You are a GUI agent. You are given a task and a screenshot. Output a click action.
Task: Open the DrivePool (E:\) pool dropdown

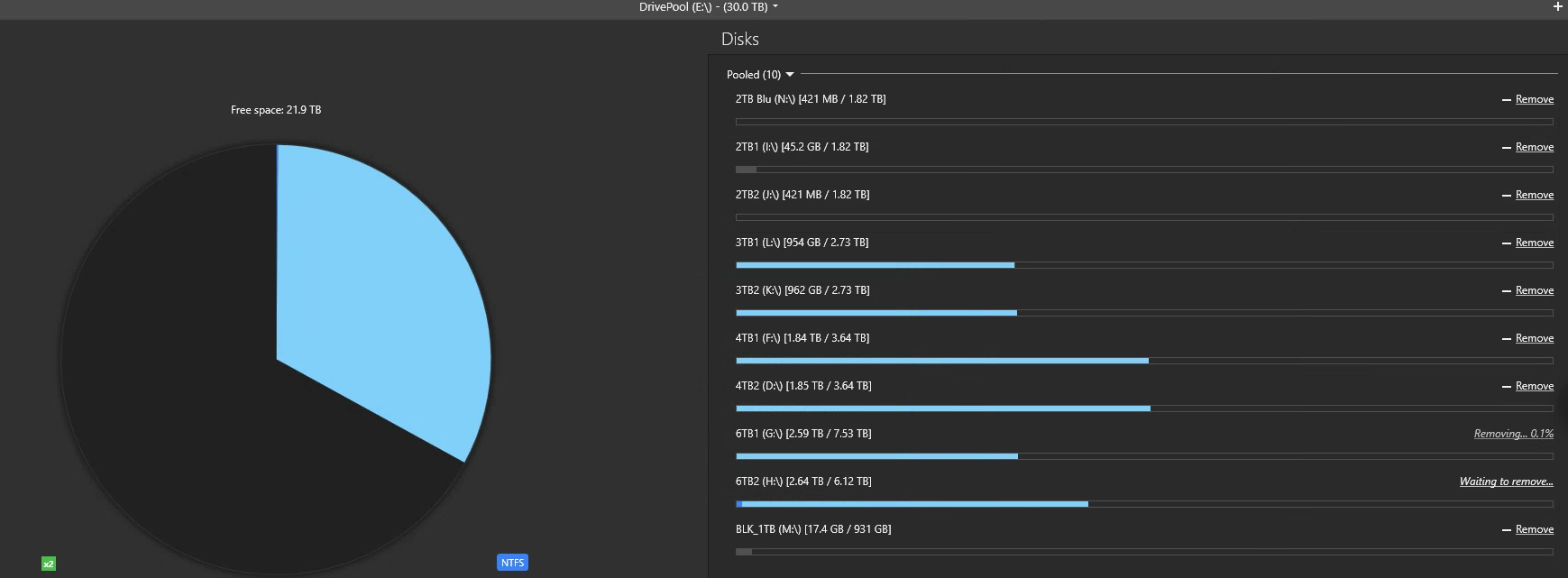pos(709,7)
